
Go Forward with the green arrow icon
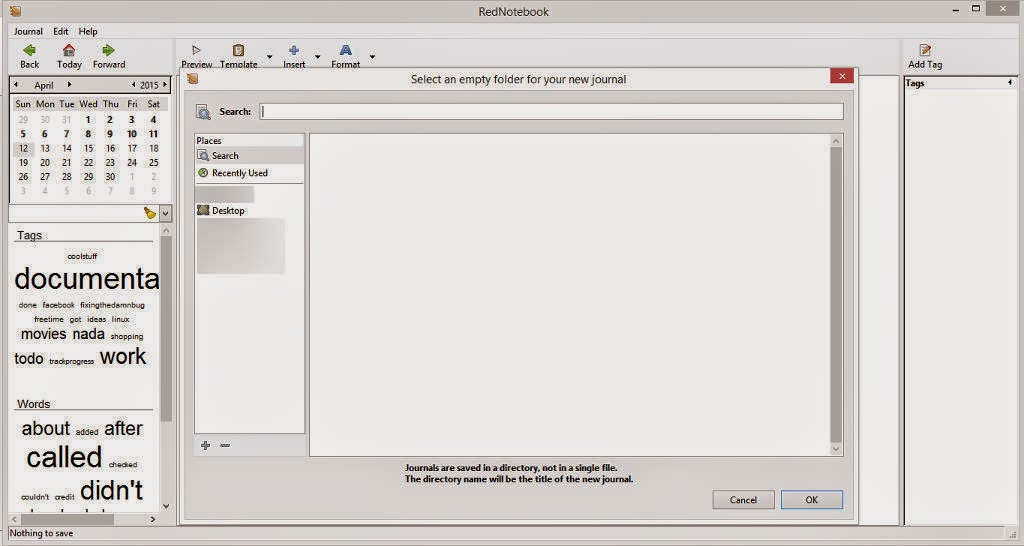click(108, 50)
